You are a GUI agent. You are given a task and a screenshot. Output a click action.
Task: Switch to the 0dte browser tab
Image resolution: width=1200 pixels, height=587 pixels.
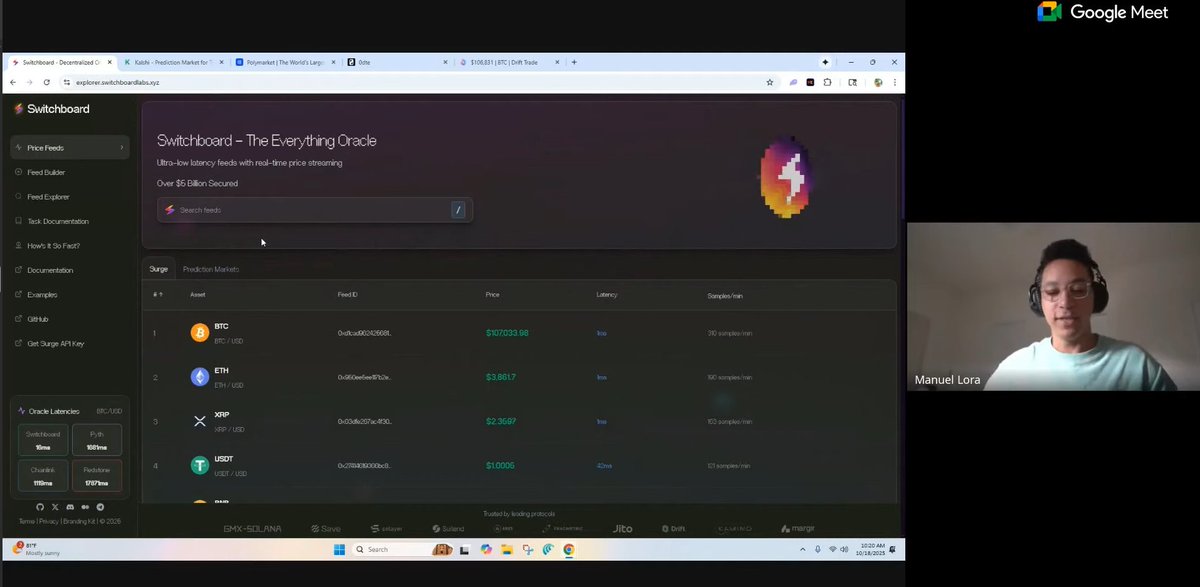coord(397,62)
